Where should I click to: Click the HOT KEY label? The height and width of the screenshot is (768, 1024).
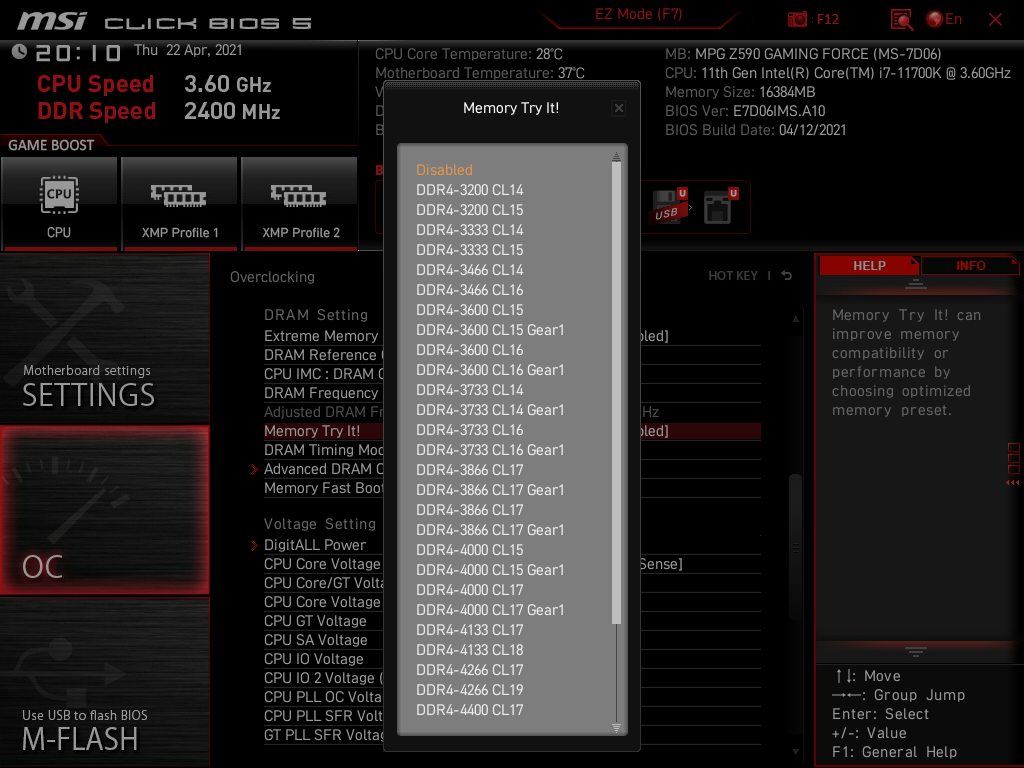(733, 276)
